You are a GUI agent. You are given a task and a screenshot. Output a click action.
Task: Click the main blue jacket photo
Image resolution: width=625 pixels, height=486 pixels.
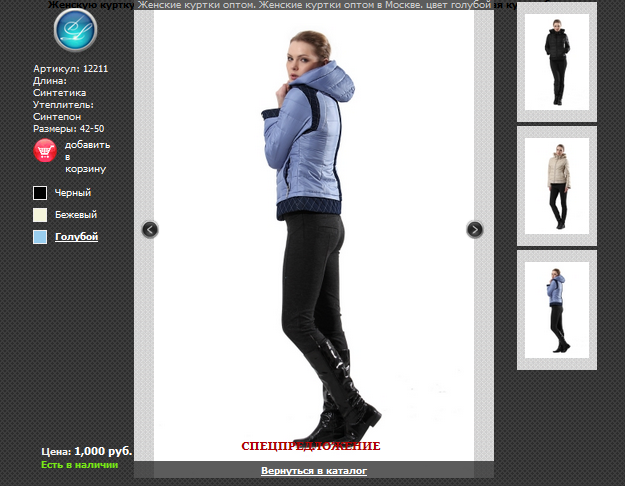point(314,235)
